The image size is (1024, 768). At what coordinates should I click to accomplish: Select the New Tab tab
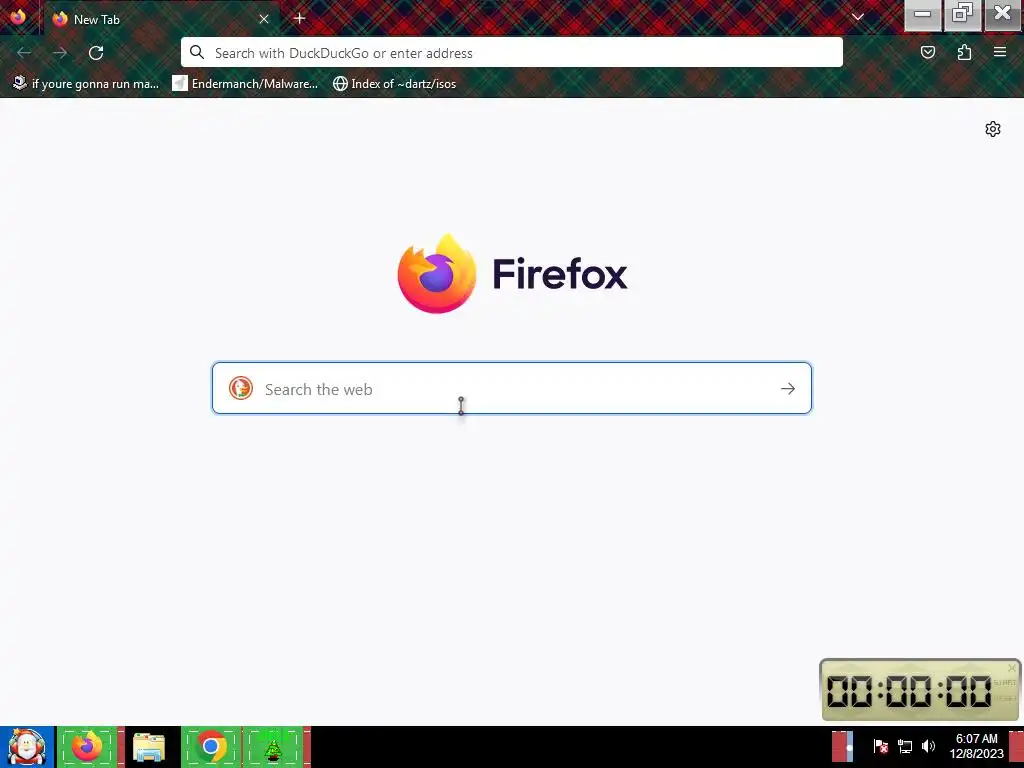point(160,19)
